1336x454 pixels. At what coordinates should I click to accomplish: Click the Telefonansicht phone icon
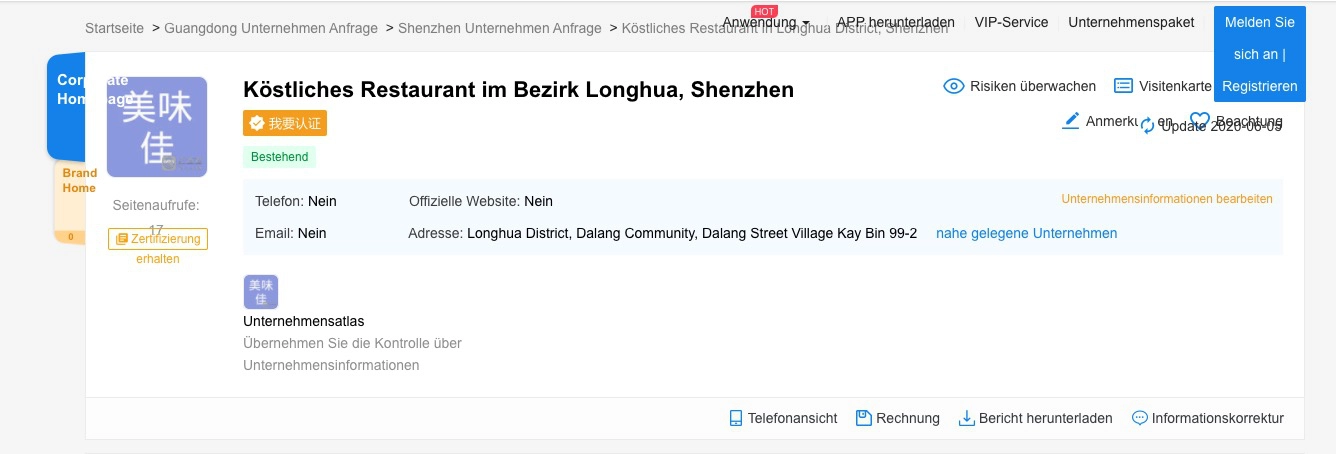[736, 418]
